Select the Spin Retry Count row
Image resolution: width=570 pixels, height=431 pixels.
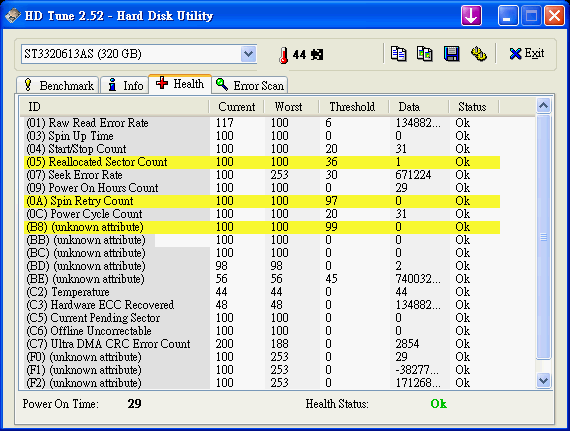tap(262, 201)
